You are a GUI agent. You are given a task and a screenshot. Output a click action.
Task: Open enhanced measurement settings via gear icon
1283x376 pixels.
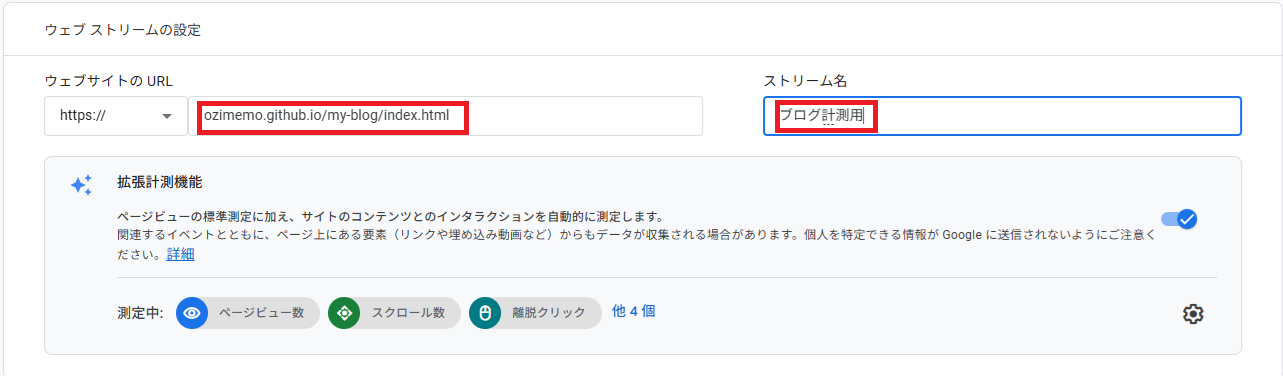coord(1192,314)
